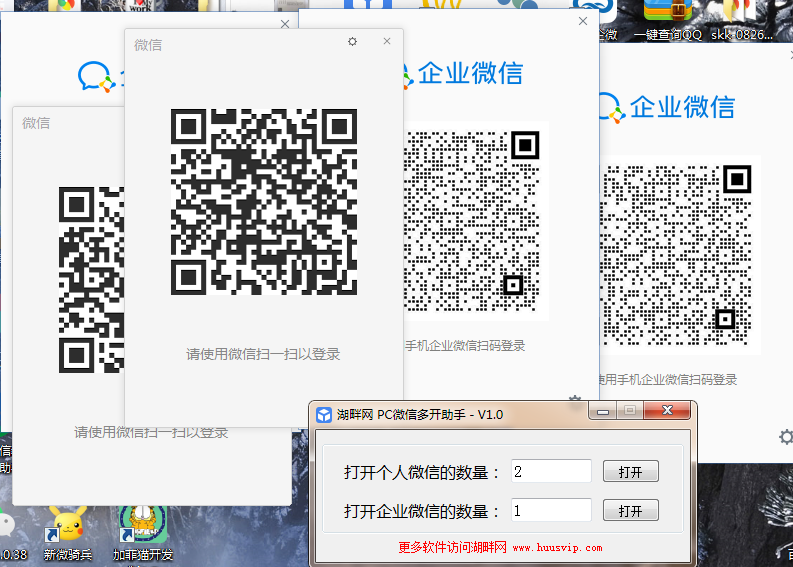The height and width of the screenshot is (567, 793).
Task: Click the front WeChat login QR code
Action: 264,202
